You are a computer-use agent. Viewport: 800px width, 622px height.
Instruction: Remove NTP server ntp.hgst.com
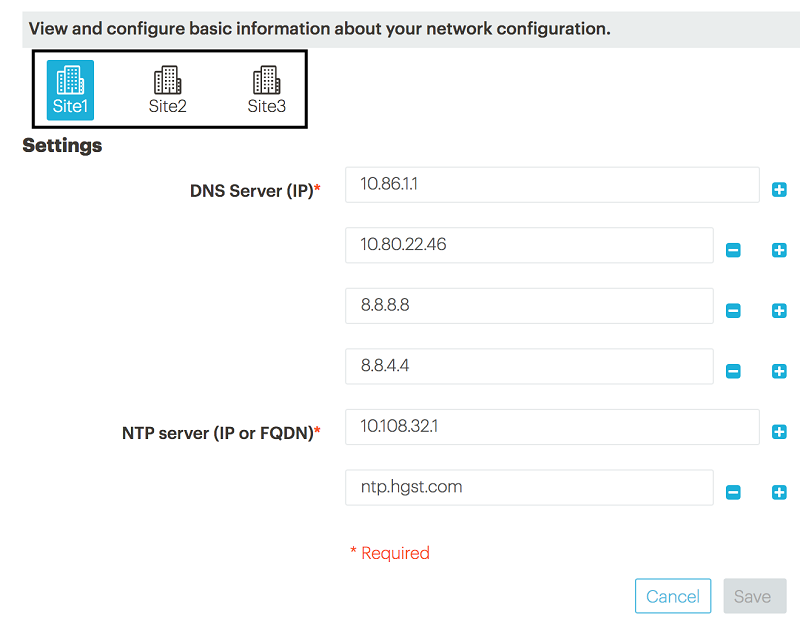click(733, 492)
